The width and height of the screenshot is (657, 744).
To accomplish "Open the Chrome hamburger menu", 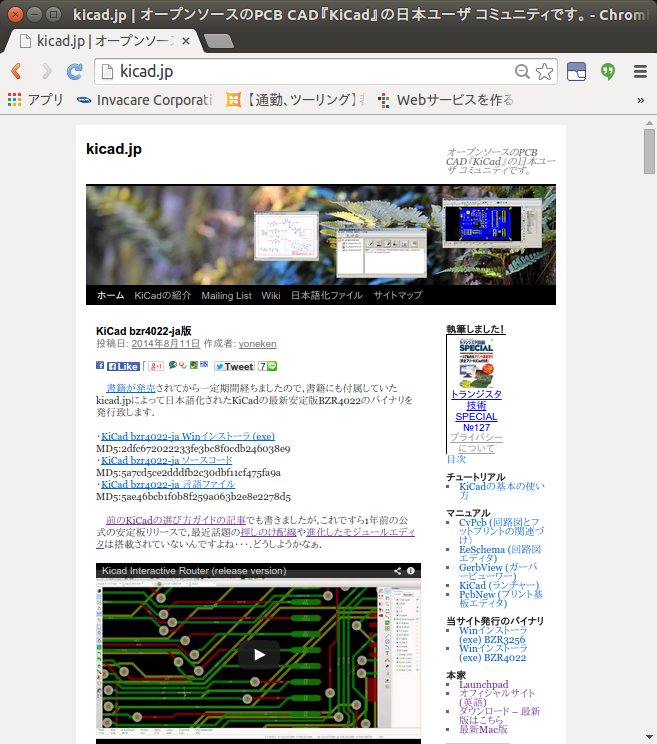I will tap(640, 72).
